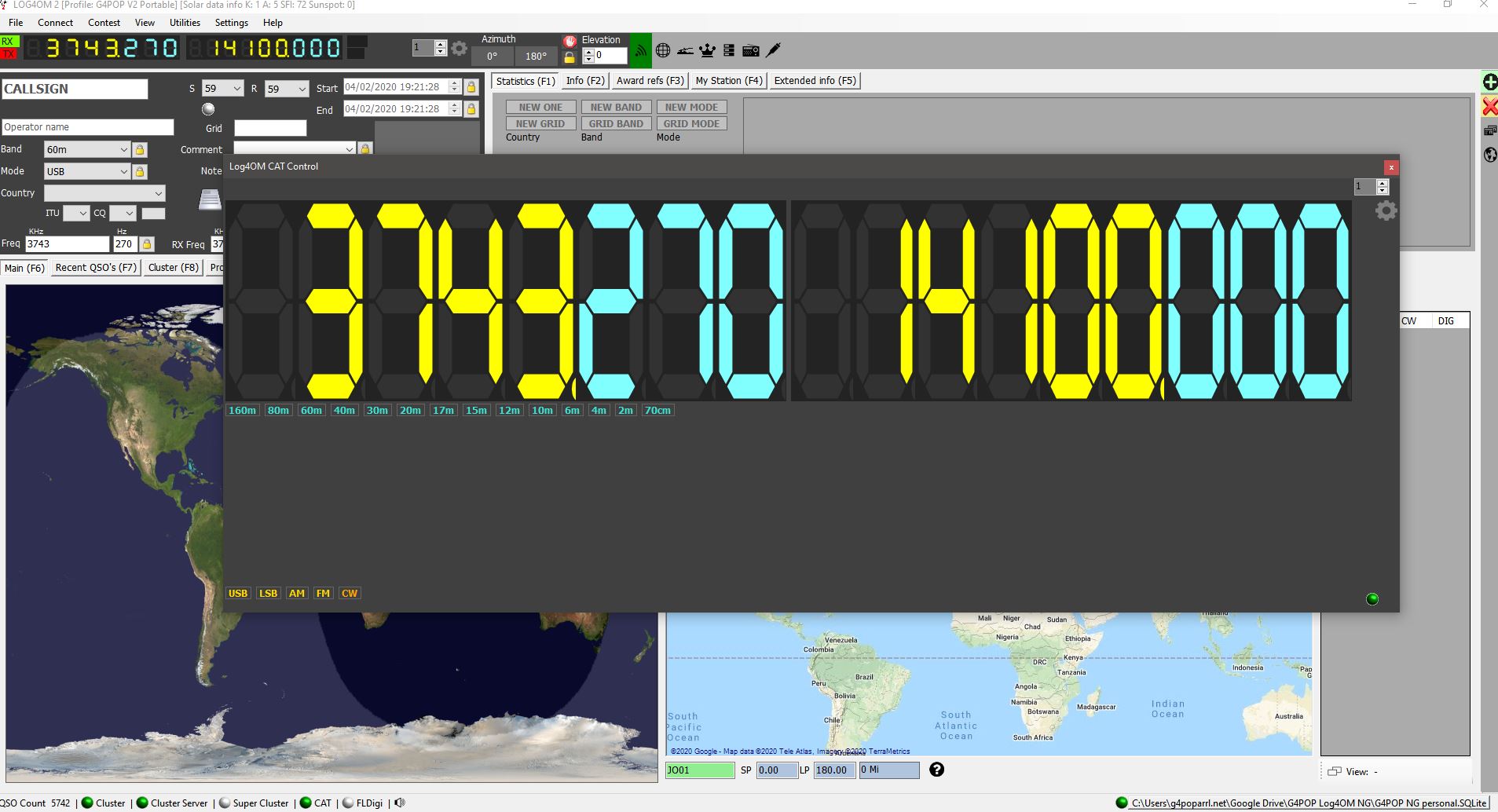Toggle the Freq field lock
The width and height of the screenshot is (1498, 812).
point(147,244)
